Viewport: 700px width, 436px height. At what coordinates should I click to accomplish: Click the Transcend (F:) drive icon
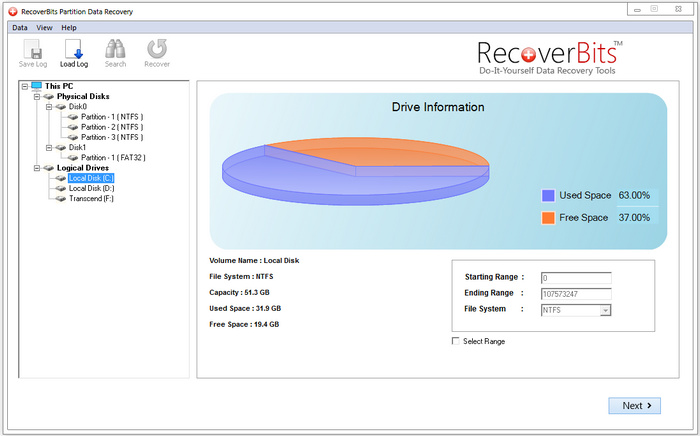(x=60, y=198)
